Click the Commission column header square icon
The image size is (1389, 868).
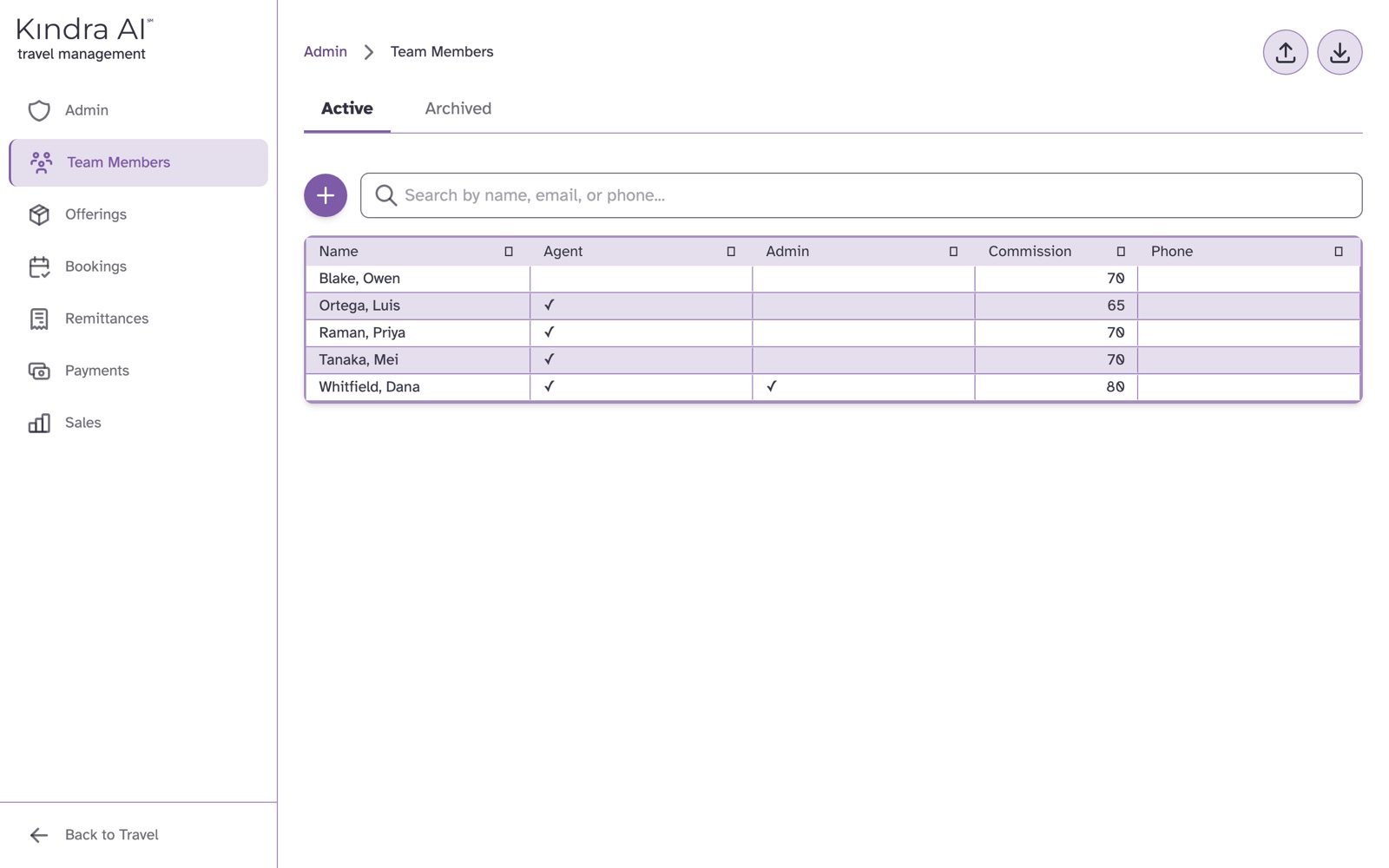click(x=1121, y=252)
